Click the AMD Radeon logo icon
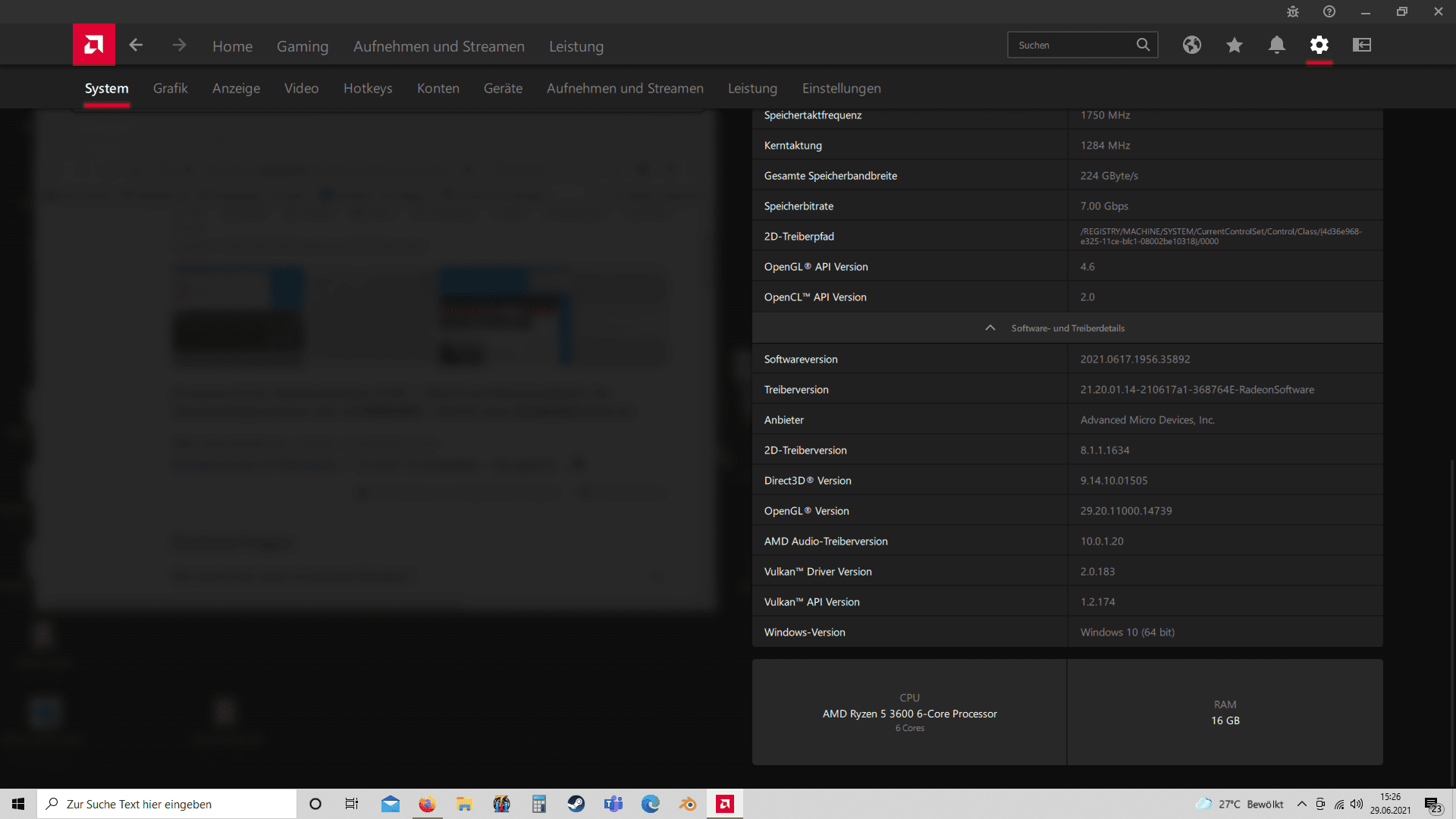The image size is (1456, 819). click(94, 45)
